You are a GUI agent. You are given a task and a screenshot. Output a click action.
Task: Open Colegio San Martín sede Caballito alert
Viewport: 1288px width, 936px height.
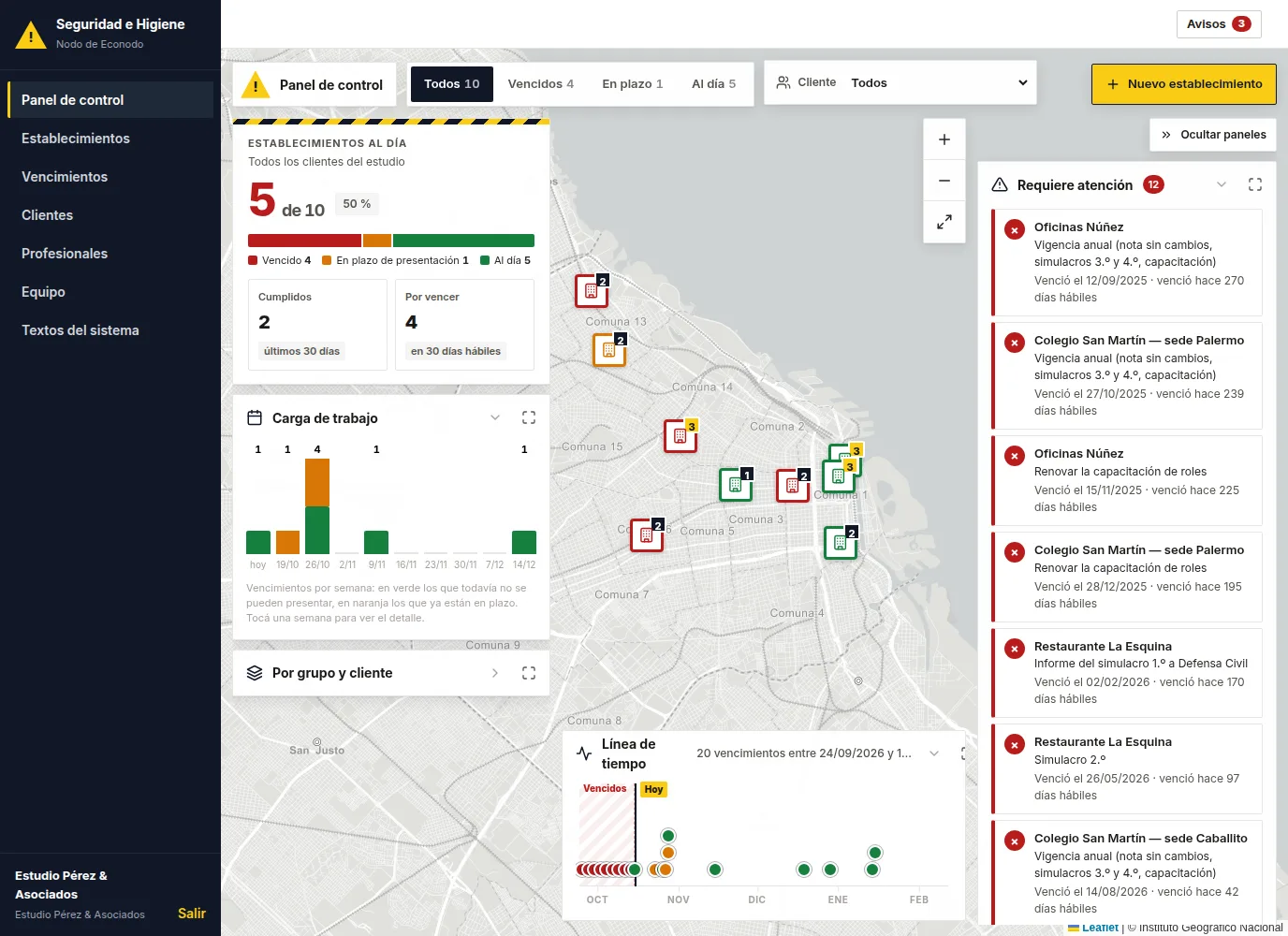tap(1127, 872)
